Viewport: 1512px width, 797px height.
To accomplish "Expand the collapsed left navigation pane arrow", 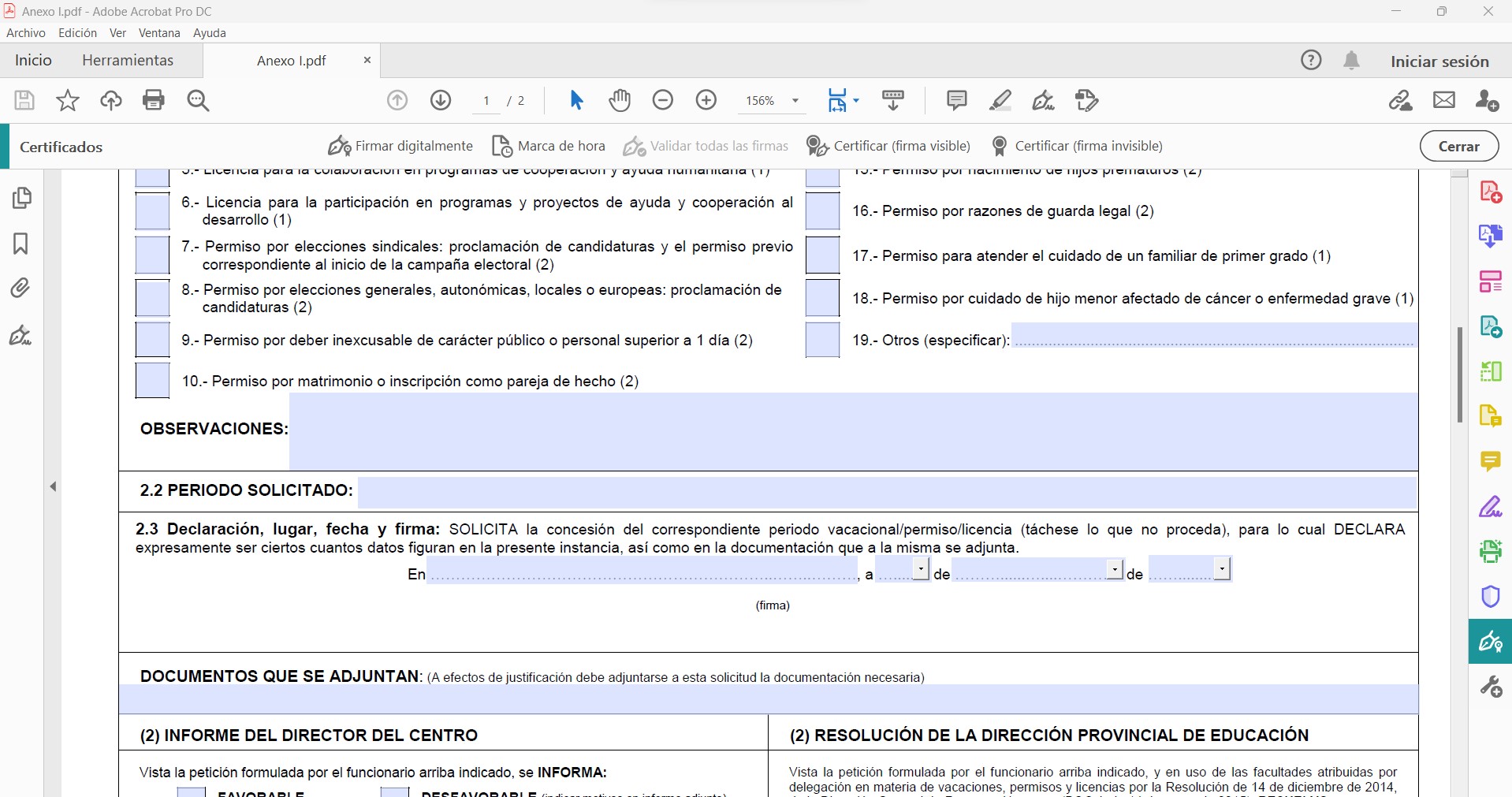I will (x=53, y=486).
